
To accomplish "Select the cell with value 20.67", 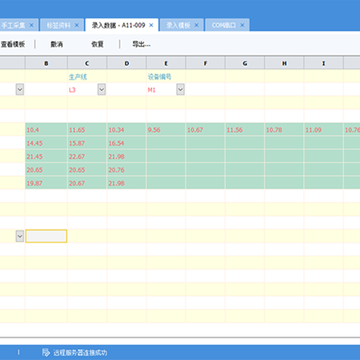I will pyautogui.click(x=87, y=183).
